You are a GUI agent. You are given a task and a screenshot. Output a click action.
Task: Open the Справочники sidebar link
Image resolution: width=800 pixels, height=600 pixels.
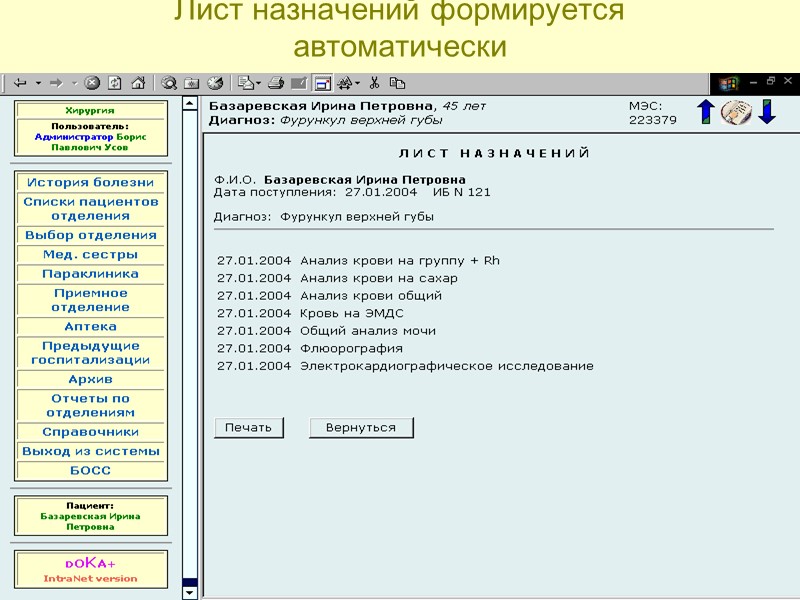click(x=91, y=432)
